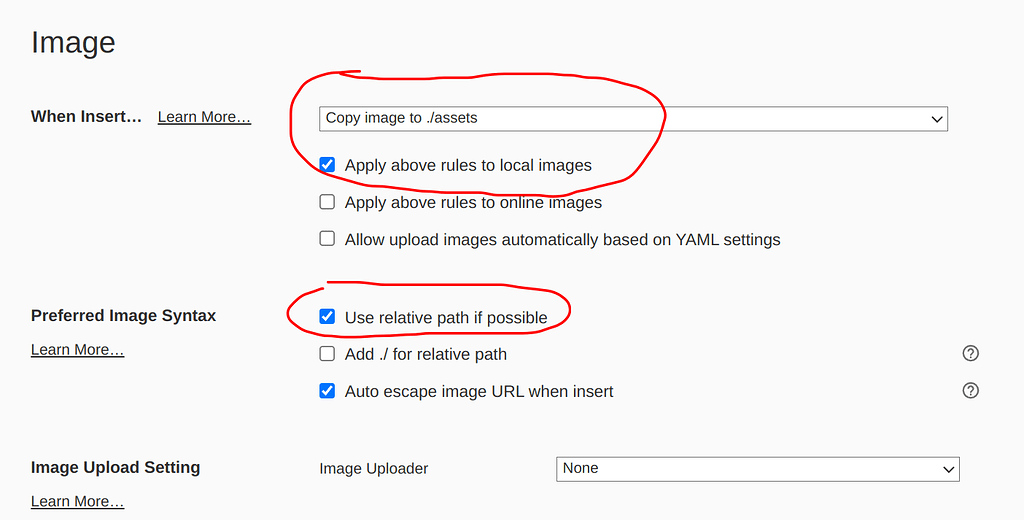Image resolution: width=1024 pixels, height=520 pixels.
Task: Open Learn More link beside When Insert
Action: (204, 117)
